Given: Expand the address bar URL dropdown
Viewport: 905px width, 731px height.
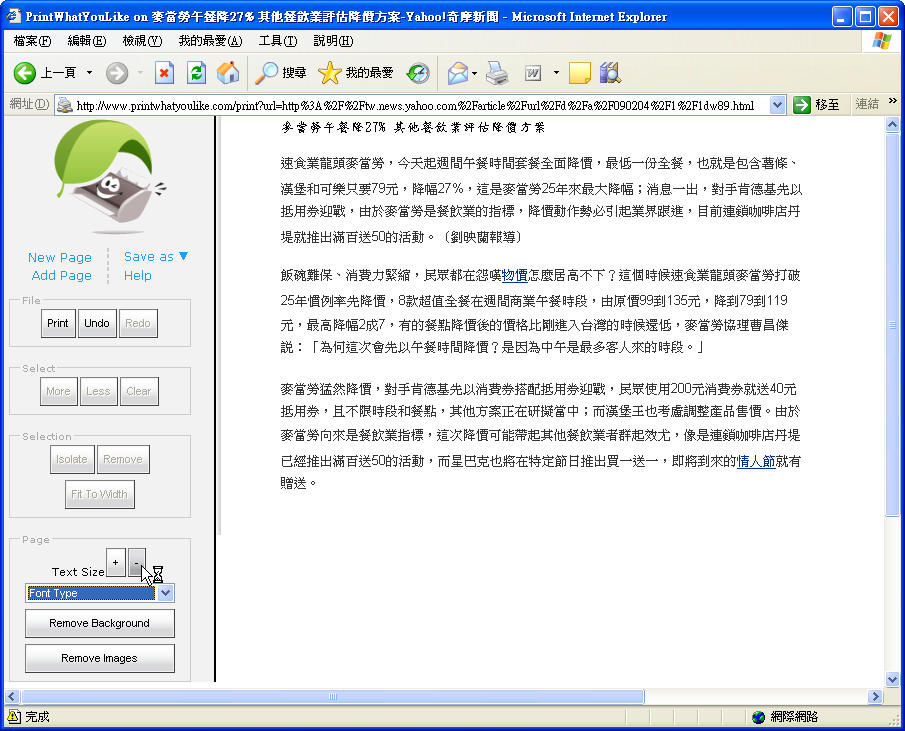Looking at the screenshot, I should pos(777,105).
